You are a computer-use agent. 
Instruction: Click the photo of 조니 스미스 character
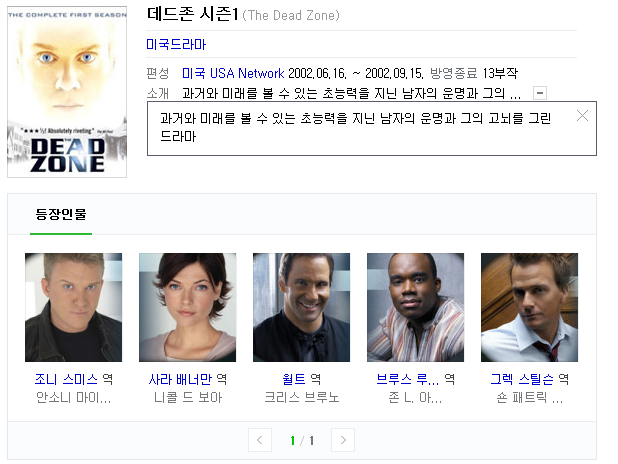pos(73,307)
